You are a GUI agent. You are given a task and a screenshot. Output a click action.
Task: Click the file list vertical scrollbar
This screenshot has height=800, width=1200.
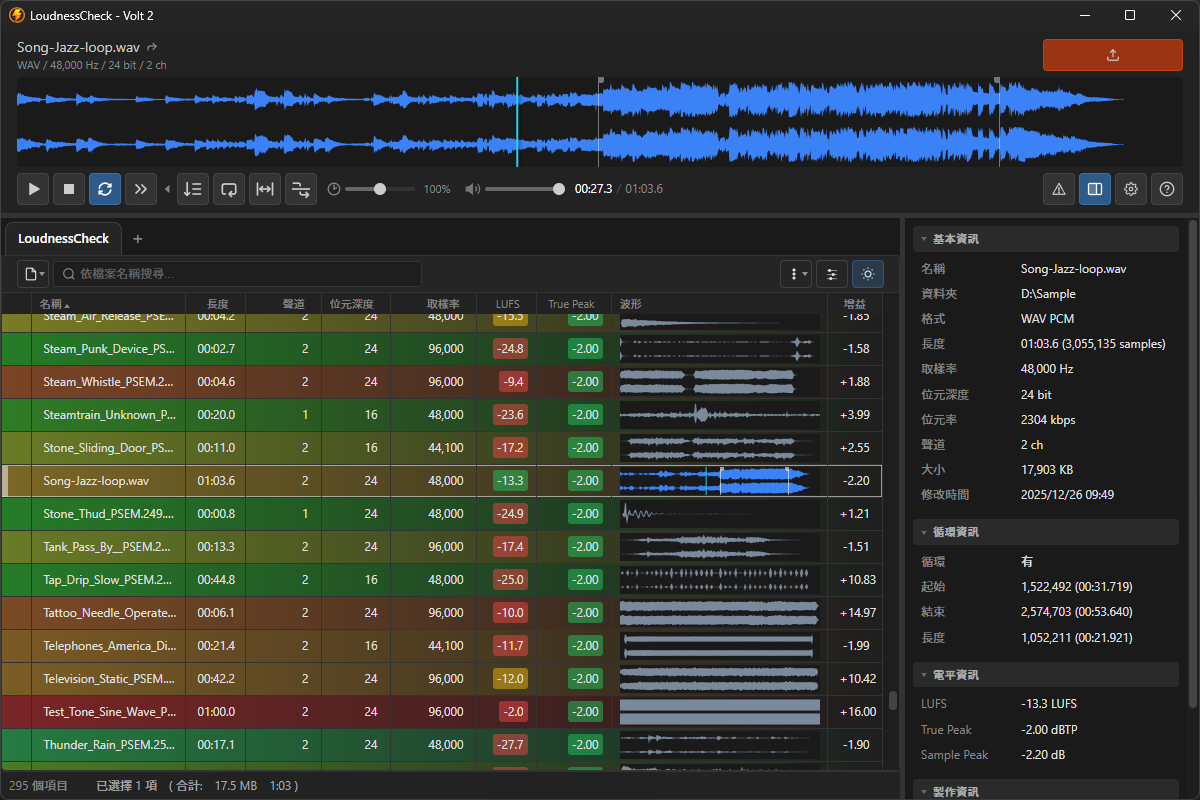(893, 700)
